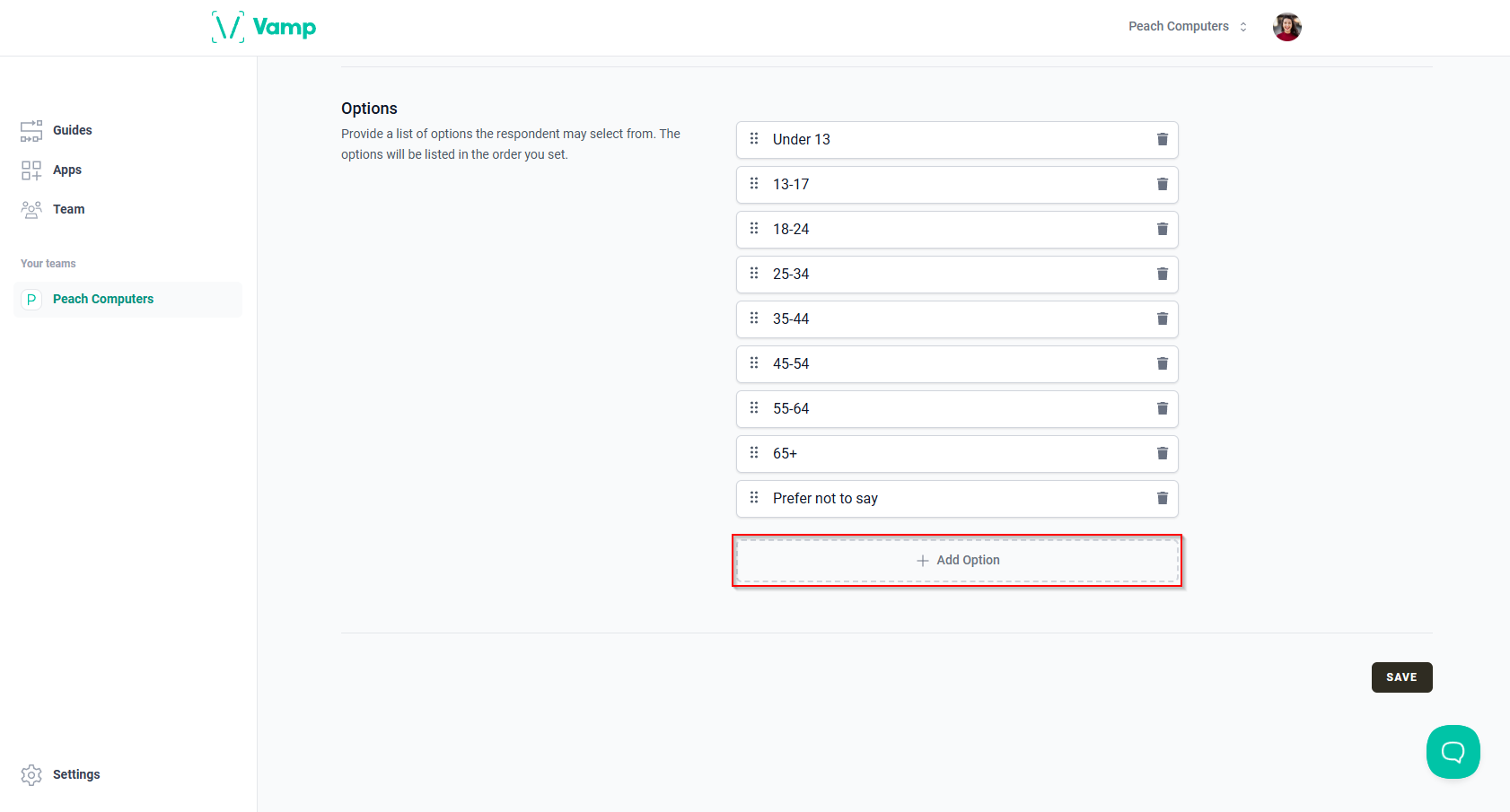
Task: Delete the "18-24" option
Action: pyautogui.click(x=1162, y=229)
